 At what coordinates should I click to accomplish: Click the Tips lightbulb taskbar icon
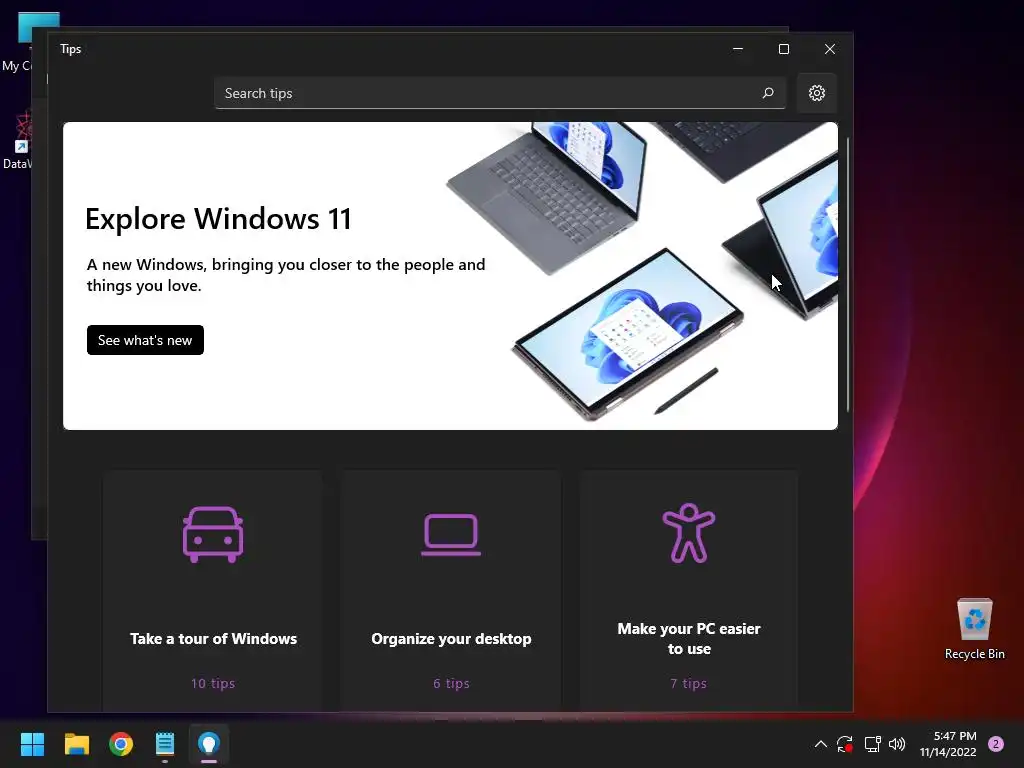208,744
